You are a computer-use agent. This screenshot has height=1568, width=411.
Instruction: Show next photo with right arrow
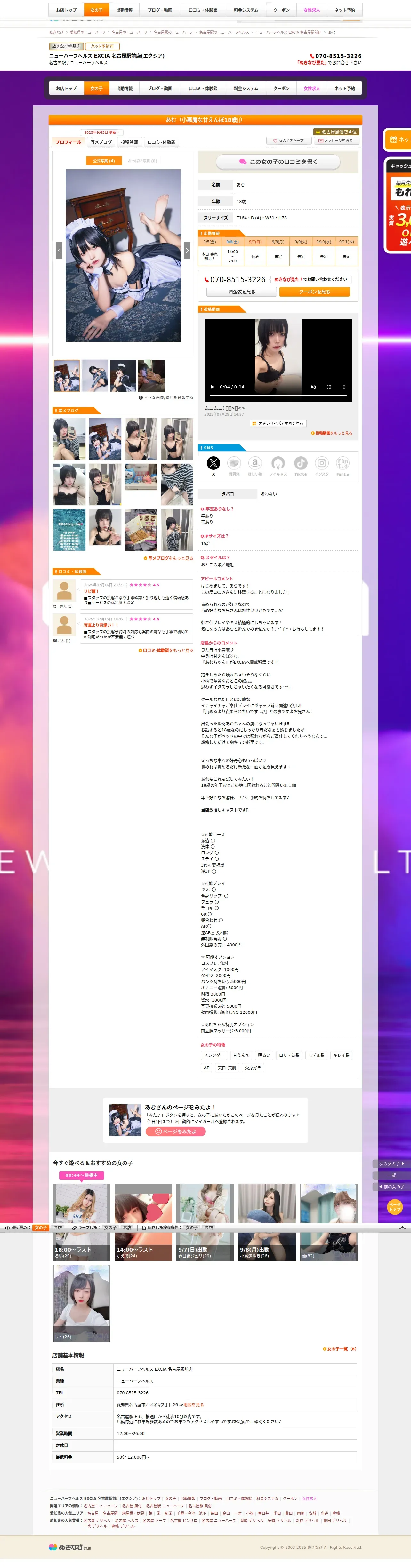(x=187, y=250)
